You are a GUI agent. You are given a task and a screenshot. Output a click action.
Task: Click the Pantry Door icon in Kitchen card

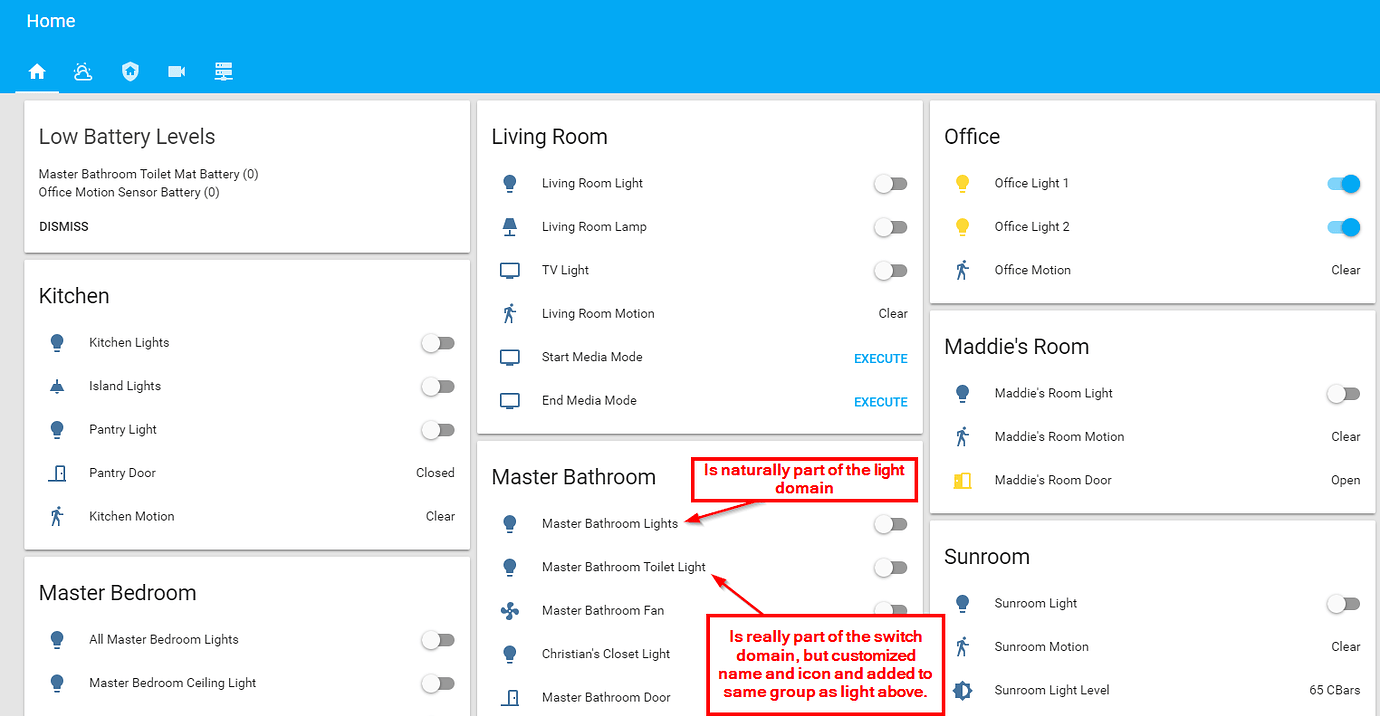coord(57,472)
